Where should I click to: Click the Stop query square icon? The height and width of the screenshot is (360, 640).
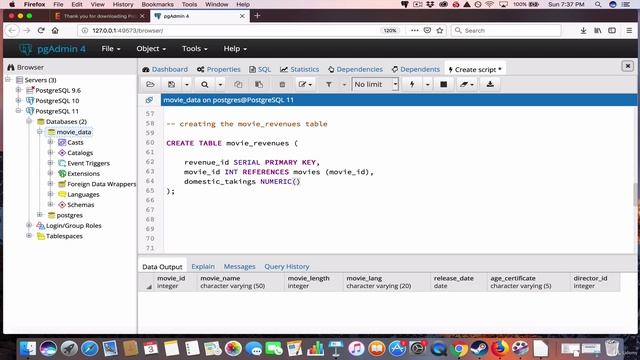tap(444, 84)
